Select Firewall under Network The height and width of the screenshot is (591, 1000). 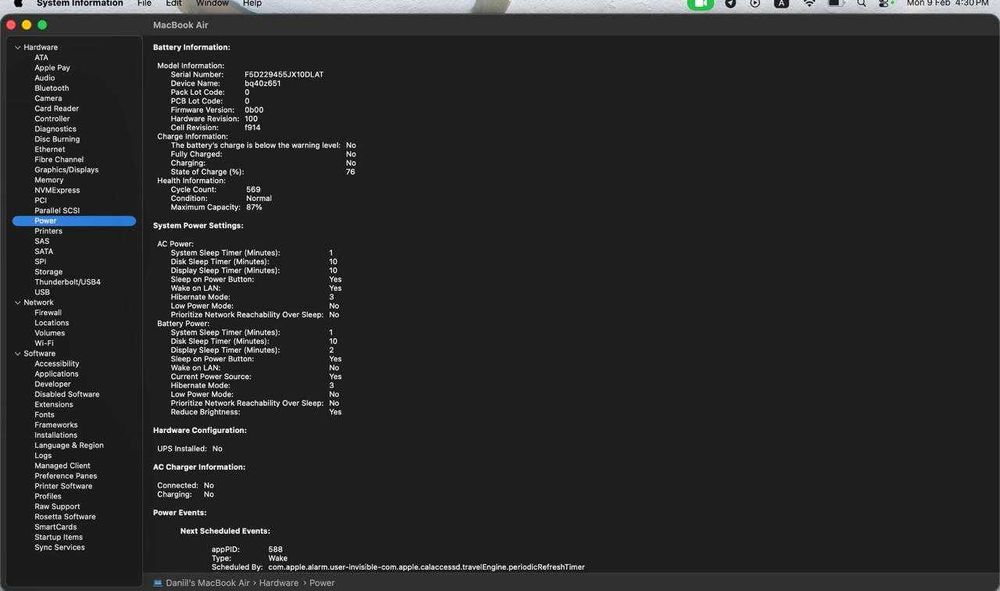(x=48, y=312)
